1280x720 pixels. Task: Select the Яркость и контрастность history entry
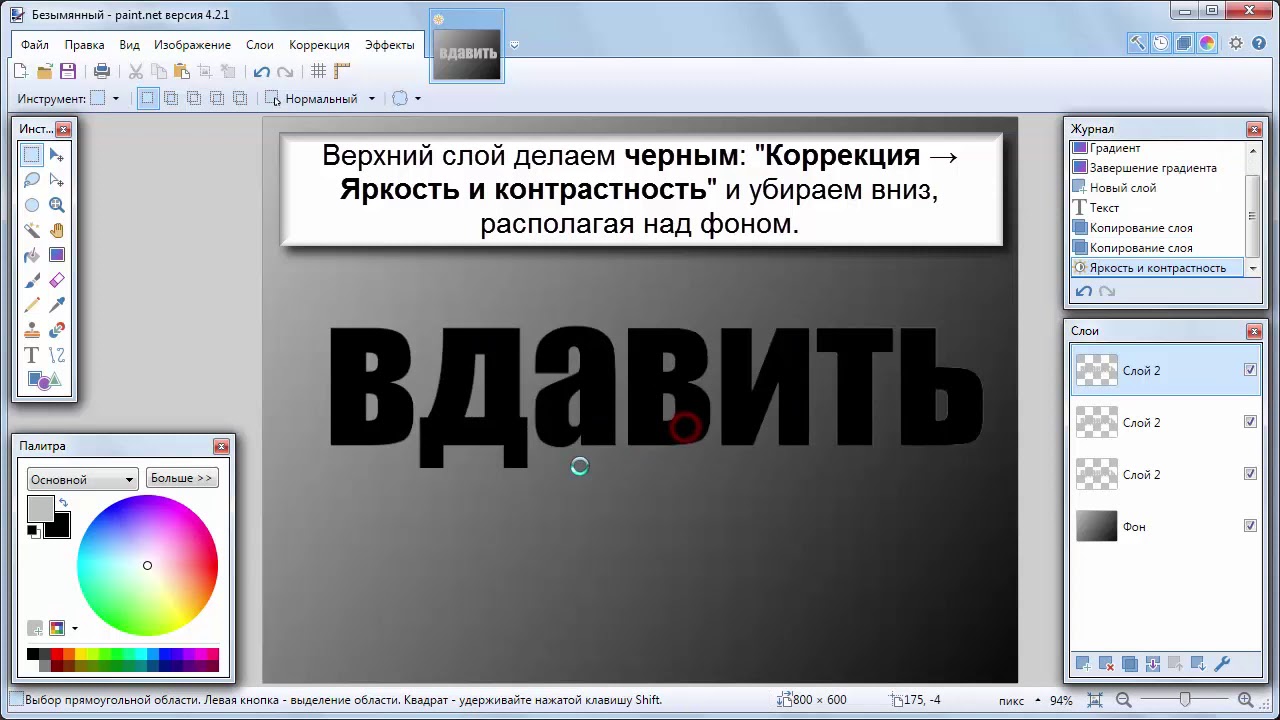coord(1157,268)
